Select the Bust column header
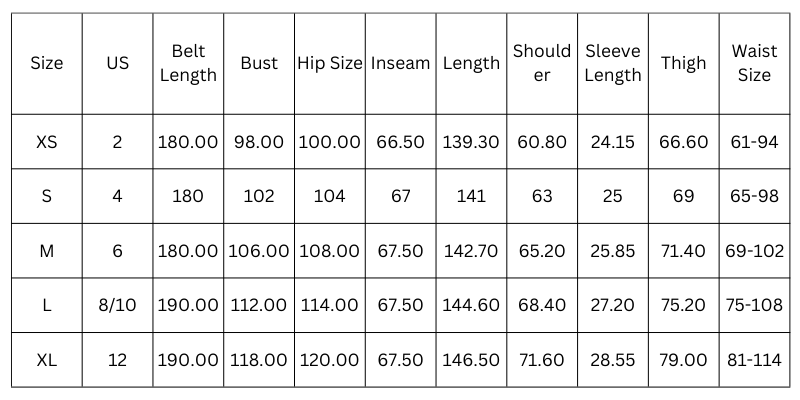Screen dimensions: 800x400 (x=259, y=63)
